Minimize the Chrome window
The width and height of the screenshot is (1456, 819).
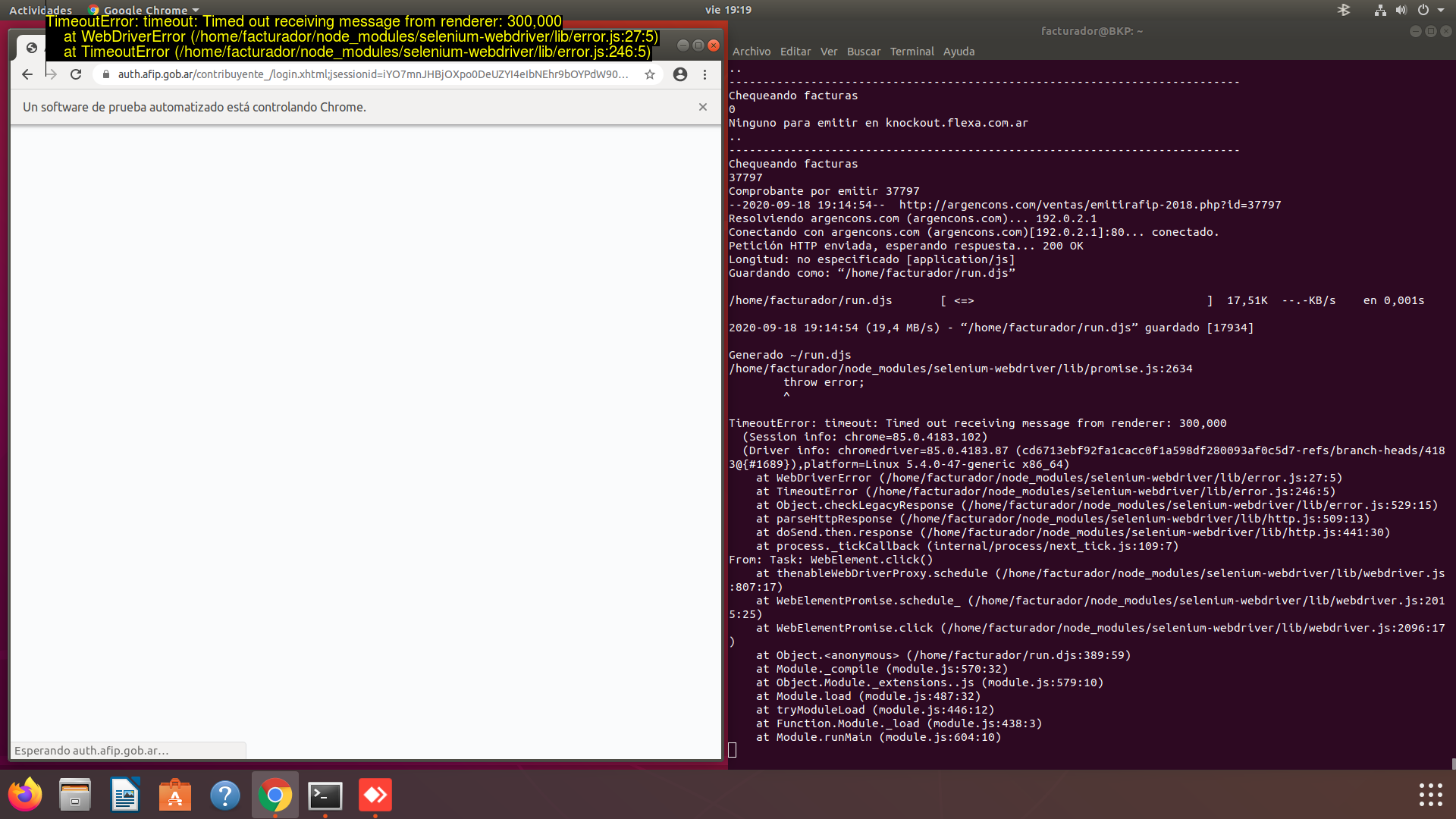(x=682, y=45)
